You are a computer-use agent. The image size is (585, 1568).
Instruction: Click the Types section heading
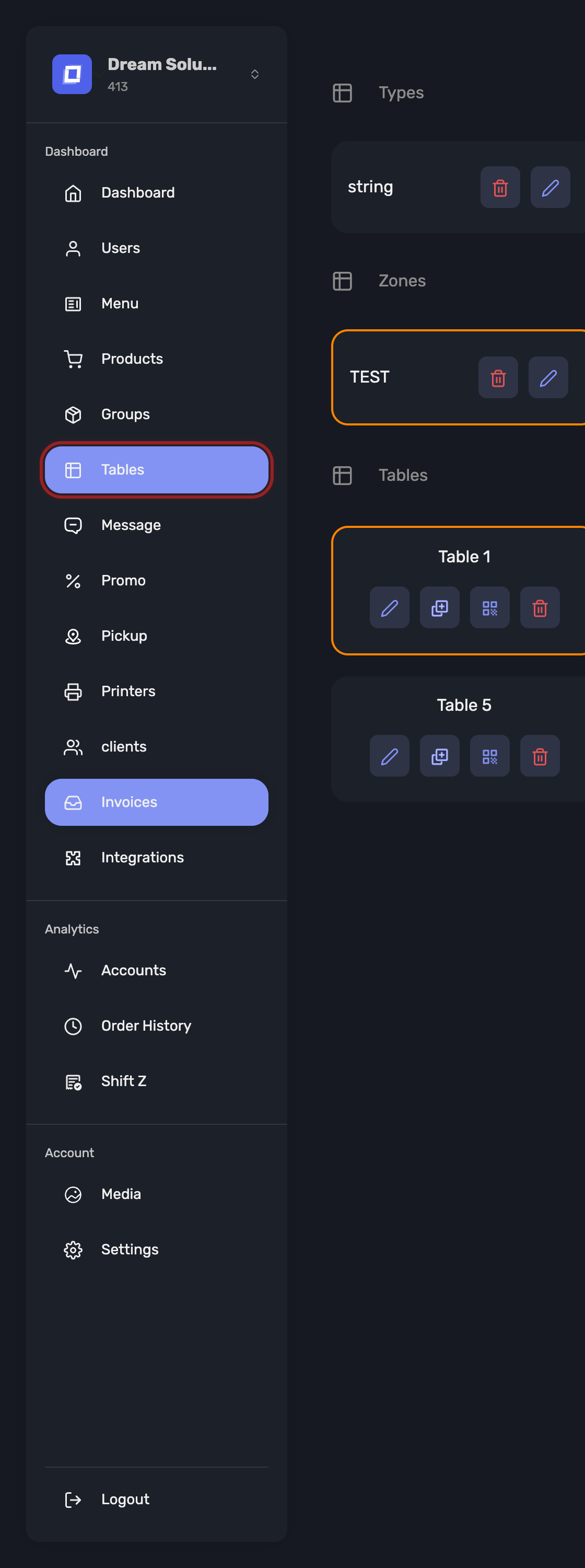click(401, 93)
